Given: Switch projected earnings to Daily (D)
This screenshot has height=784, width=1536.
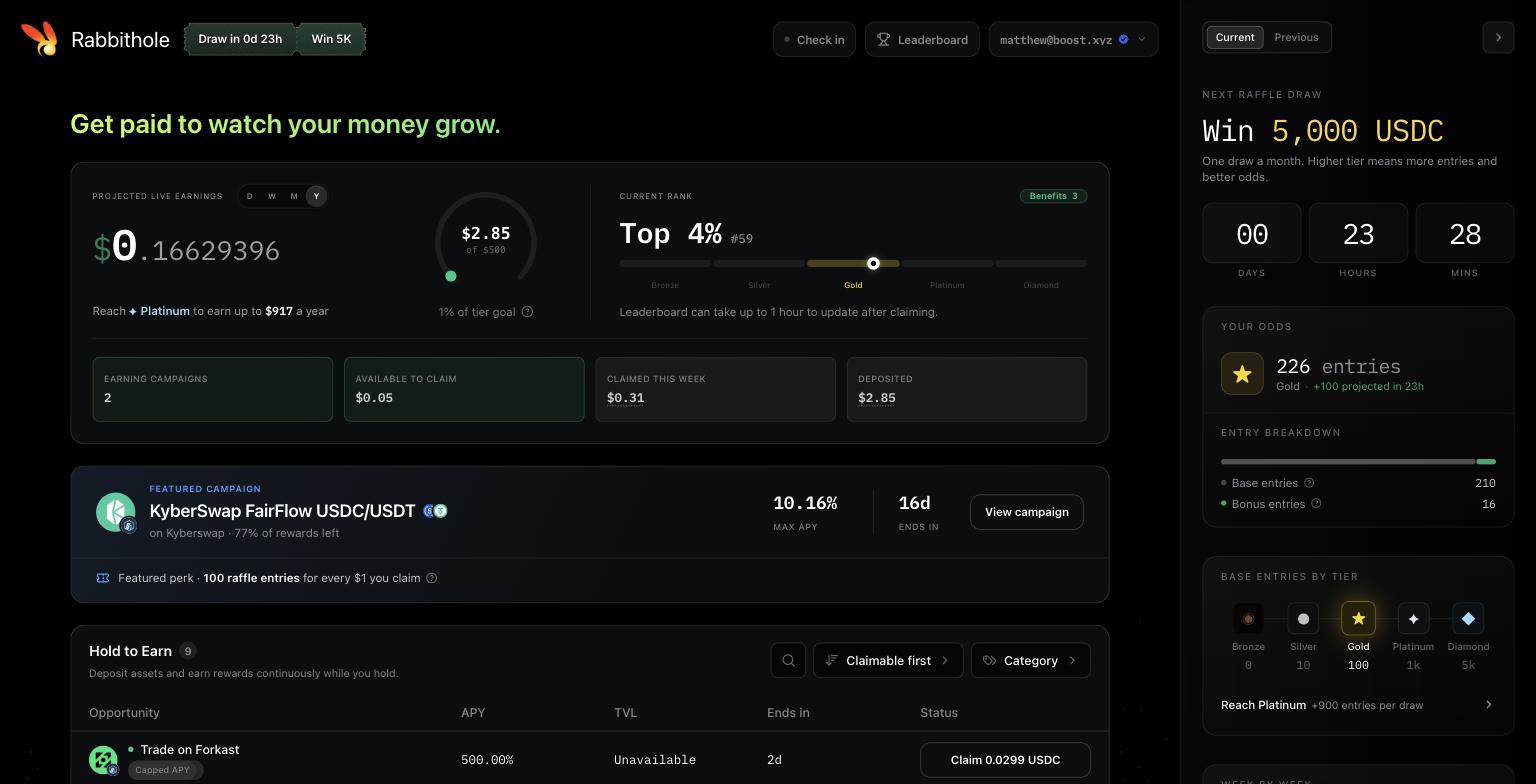Looking at the screenshot, I should [250, 196].
